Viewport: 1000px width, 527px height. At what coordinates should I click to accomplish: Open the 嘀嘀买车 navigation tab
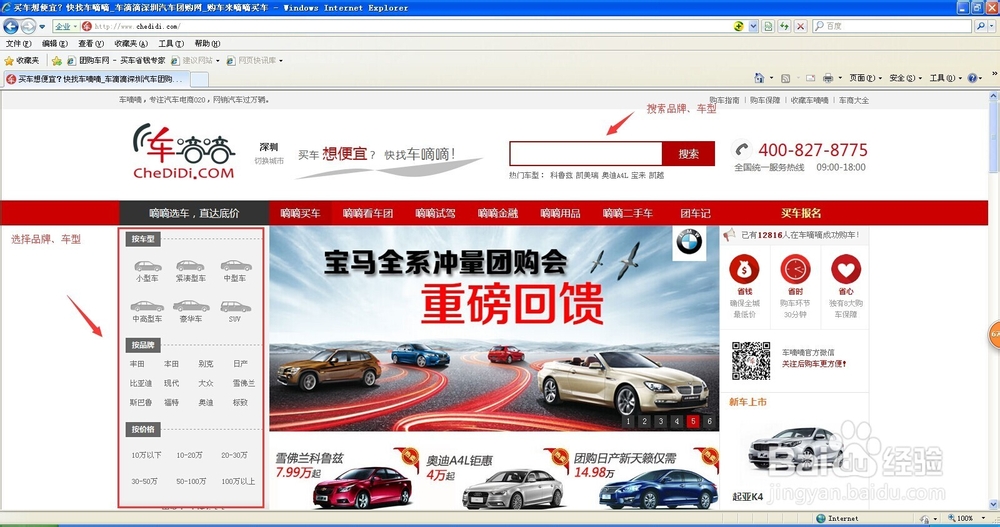[x=300, y=213]
